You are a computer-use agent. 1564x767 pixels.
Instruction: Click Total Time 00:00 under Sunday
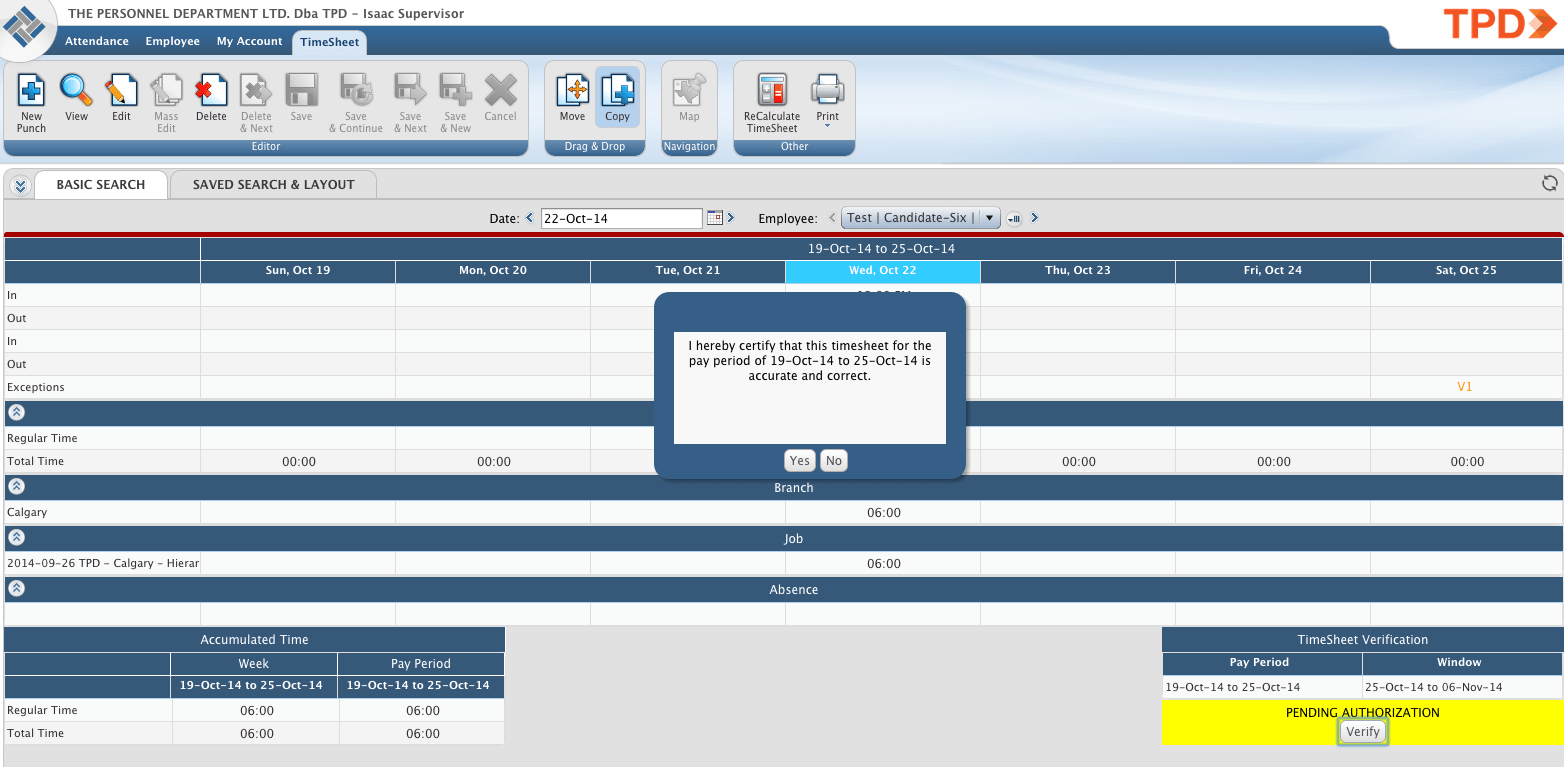tap(299, 462)
